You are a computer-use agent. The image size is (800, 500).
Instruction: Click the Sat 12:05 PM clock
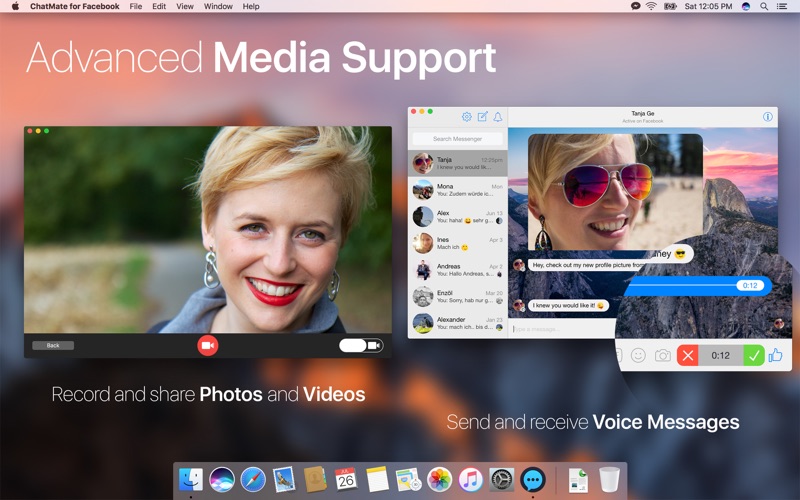[708, 6]
